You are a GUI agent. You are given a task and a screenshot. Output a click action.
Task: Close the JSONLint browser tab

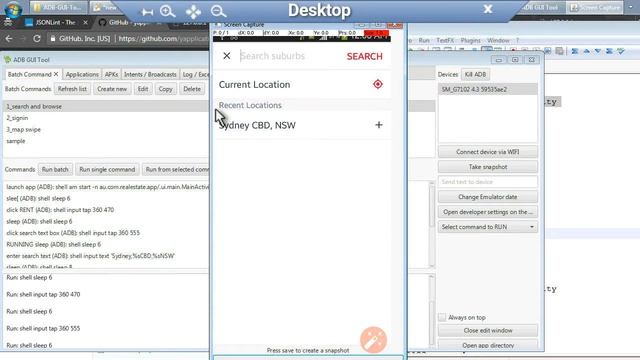pyautogui.click(x=85, y=22)
